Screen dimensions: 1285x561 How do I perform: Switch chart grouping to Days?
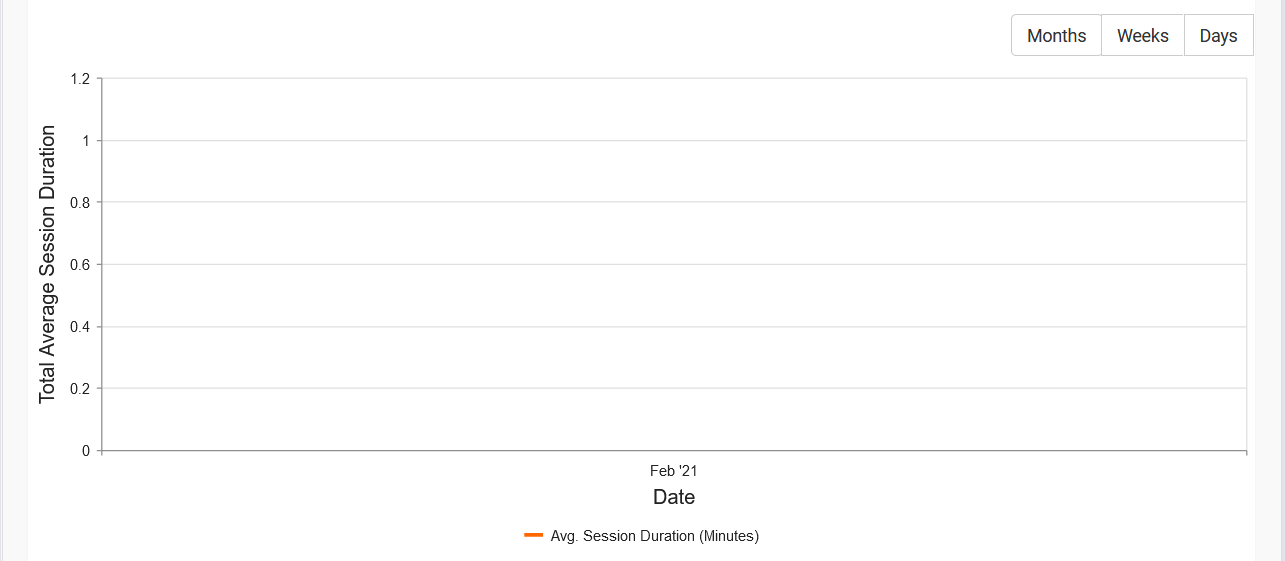[x=1218, y=35]
